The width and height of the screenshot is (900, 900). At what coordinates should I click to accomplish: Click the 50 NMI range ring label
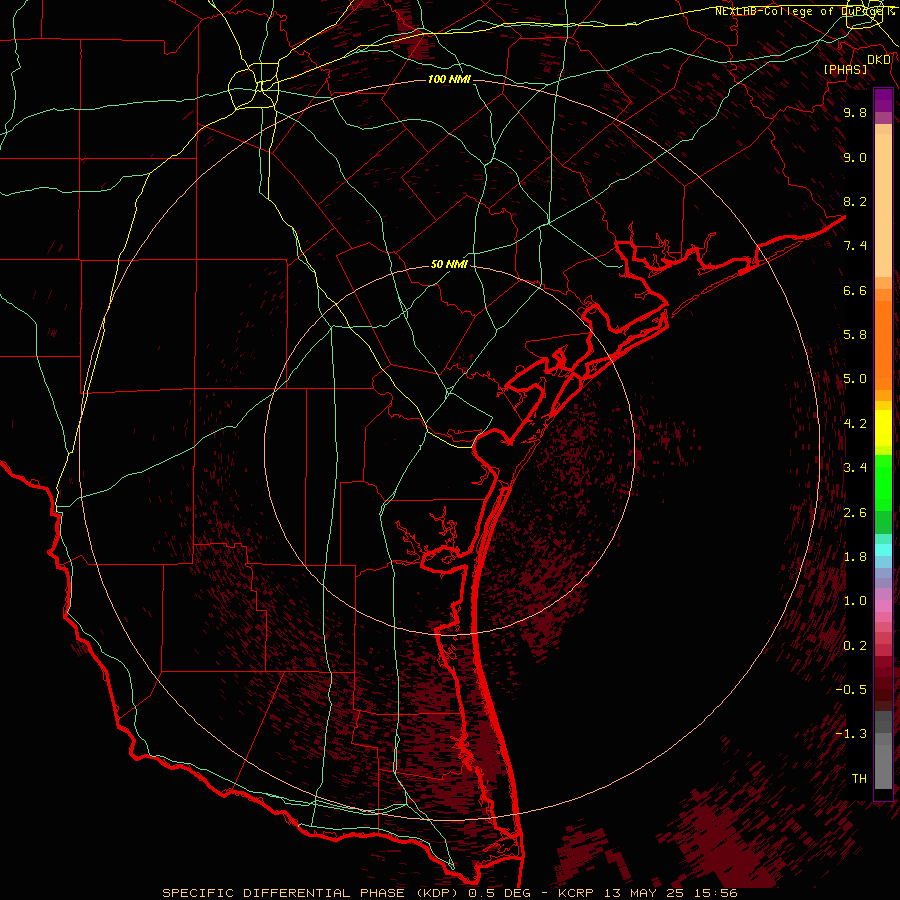[x=449, y=265]
